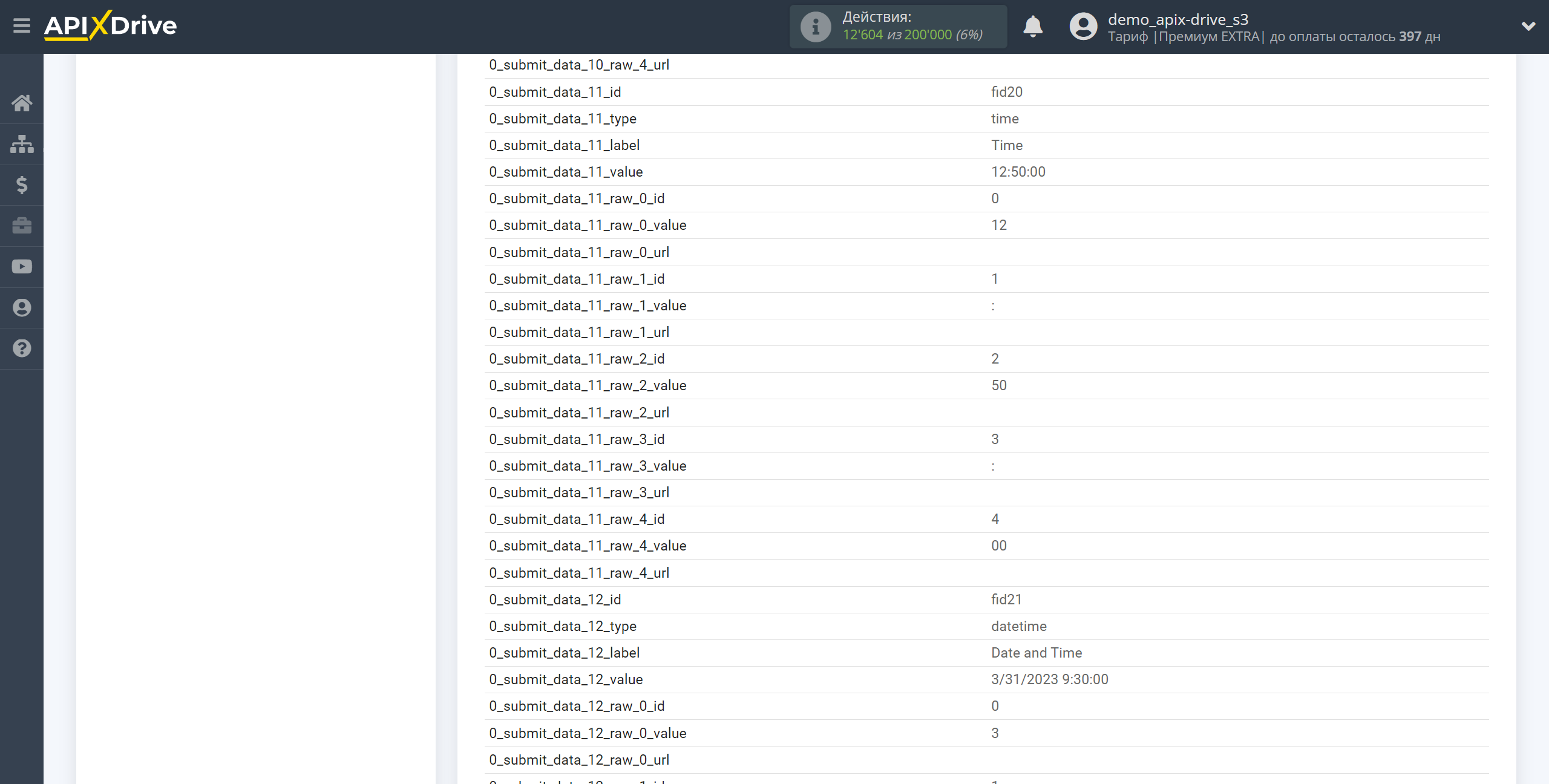Viewport: 1549px width, 784px height.
Task: Select 0_submit_data_12_raw_0_url field name
Action: coord(579,760)
